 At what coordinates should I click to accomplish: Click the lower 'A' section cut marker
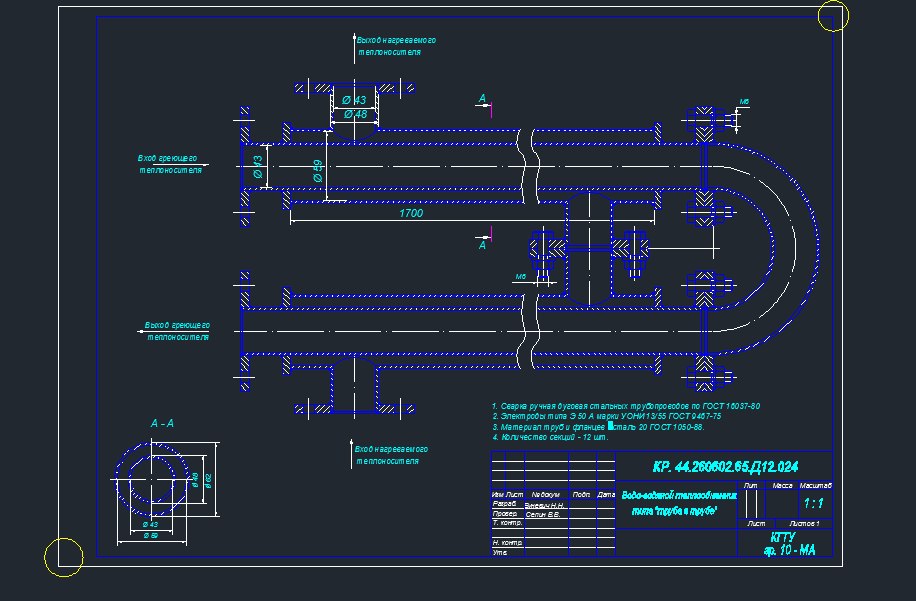482,245
